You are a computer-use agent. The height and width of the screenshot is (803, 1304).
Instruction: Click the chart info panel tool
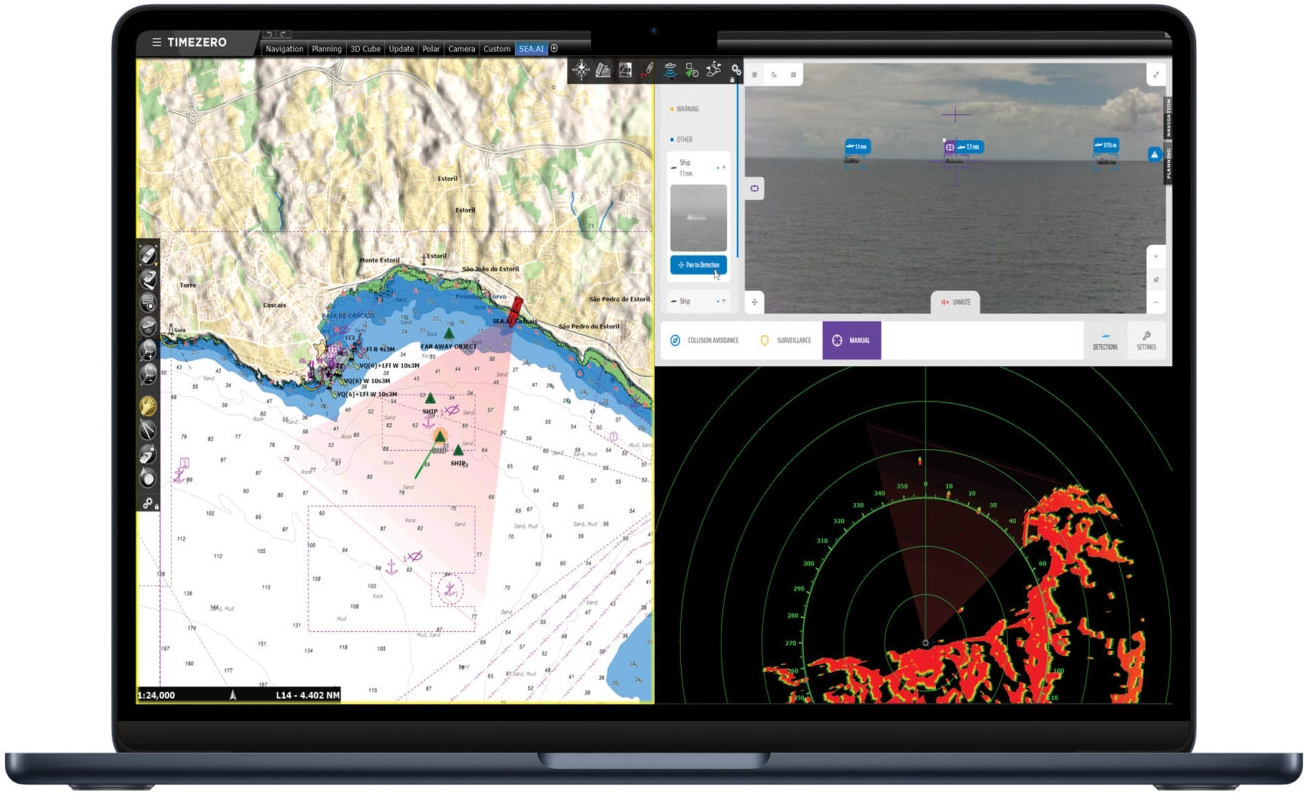click(x=148, y=302)
